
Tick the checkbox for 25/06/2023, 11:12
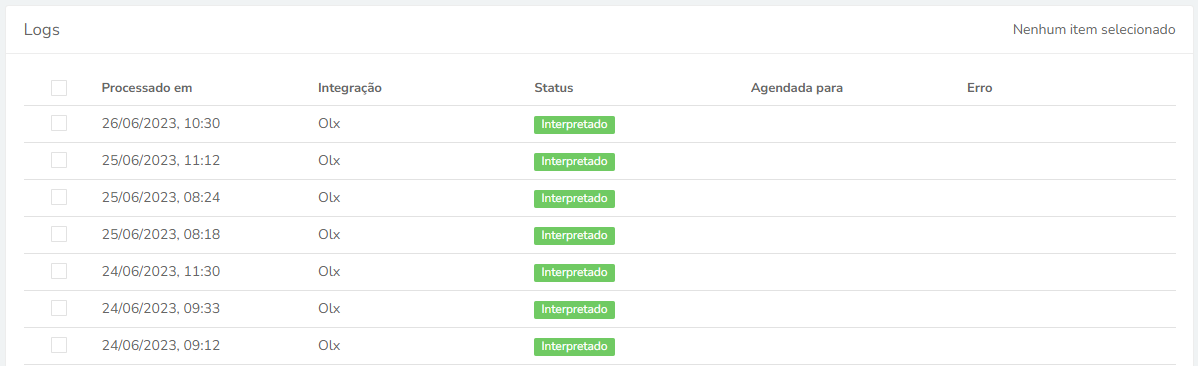[59, 160]
